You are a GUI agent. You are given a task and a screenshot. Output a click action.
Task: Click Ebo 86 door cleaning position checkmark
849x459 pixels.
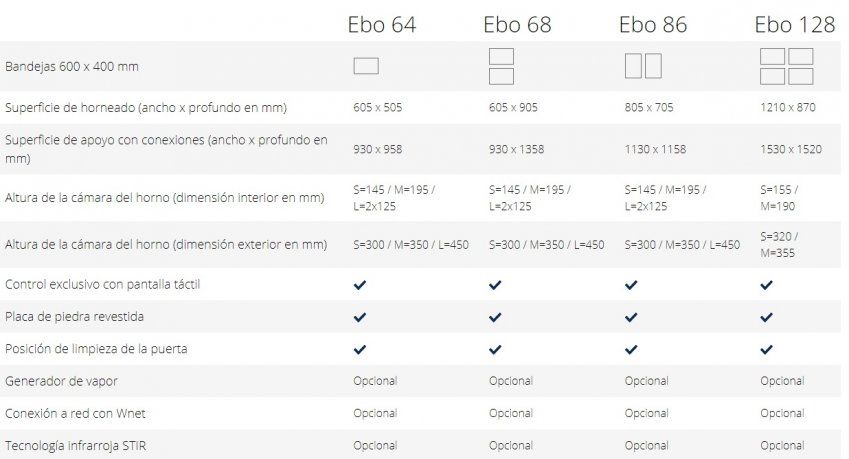631,349
